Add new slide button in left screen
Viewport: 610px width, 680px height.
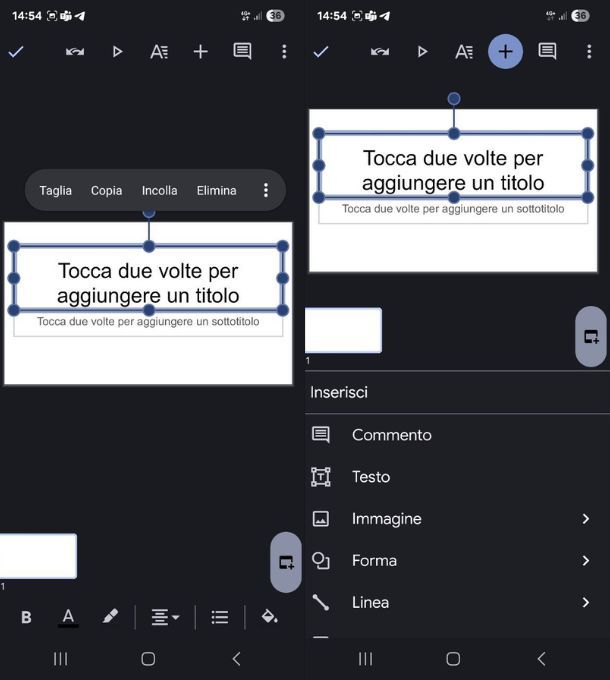(286, 562)
